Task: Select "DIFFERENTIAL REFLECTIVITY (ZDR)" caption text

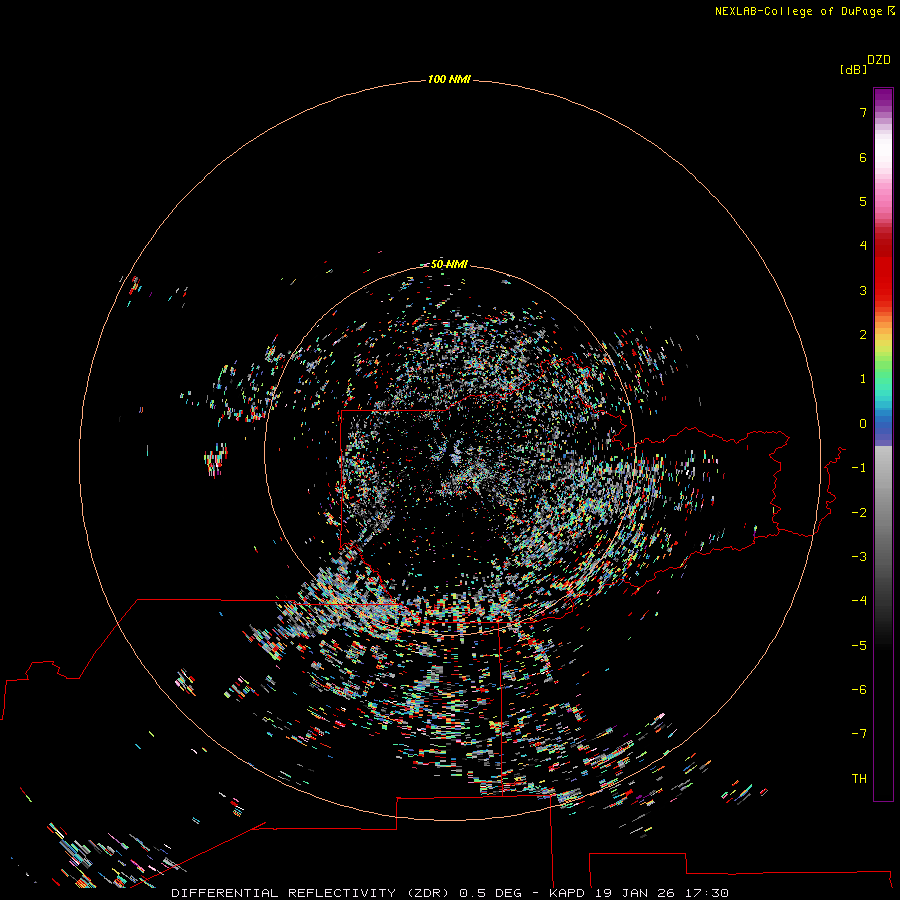Action: coord(312,893)
